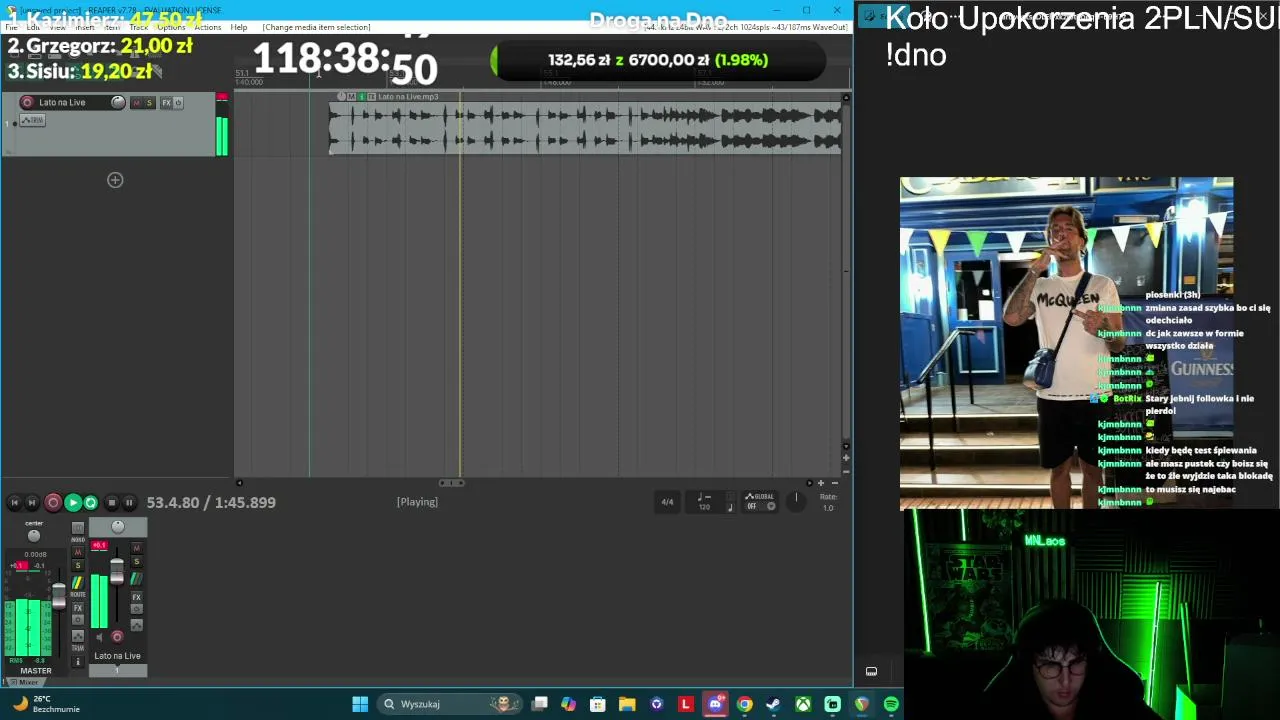The width and height of the screenshot is (1280, 720).
Task: Open the Xbox app from the taskbar
Action: point(803,704)
